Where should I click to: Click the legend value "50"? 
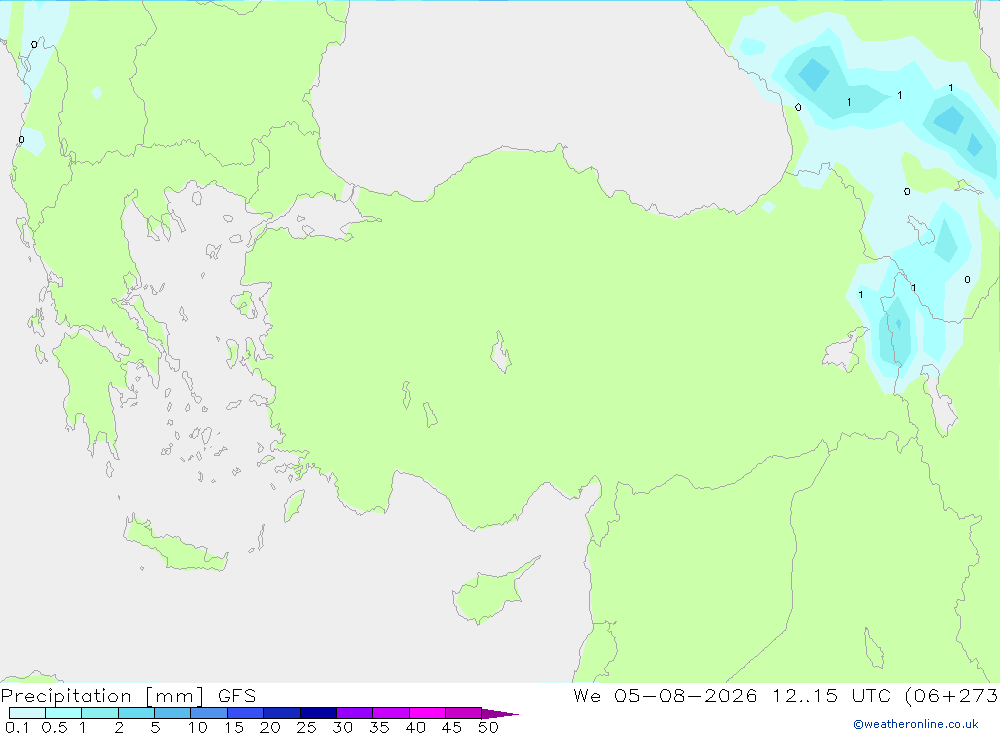coord(488,727)
